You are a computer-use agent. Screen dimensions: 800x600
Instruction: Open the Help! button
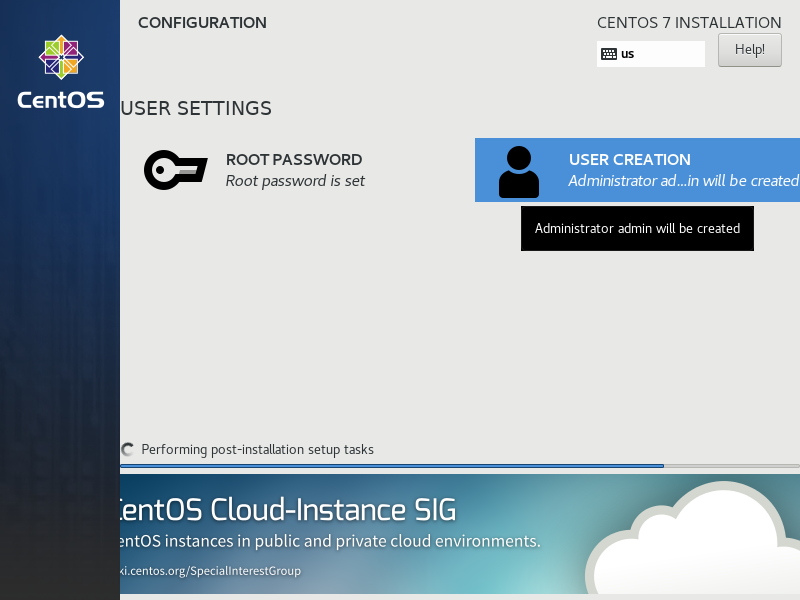(x=749, y=49)
